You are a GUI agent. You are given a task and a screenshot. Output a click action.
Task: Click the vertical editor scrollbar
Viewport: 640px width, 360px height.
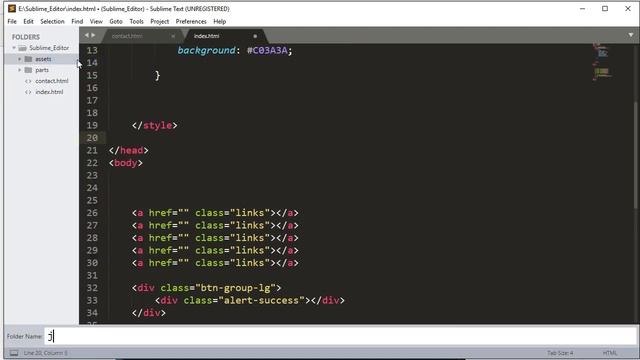[636, 155]
